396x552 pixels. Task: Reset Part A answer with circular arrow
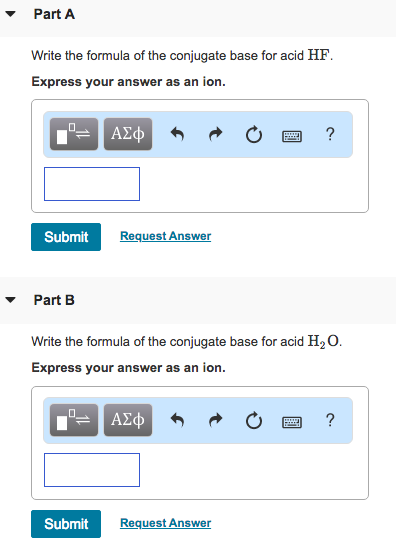[254, 134]
